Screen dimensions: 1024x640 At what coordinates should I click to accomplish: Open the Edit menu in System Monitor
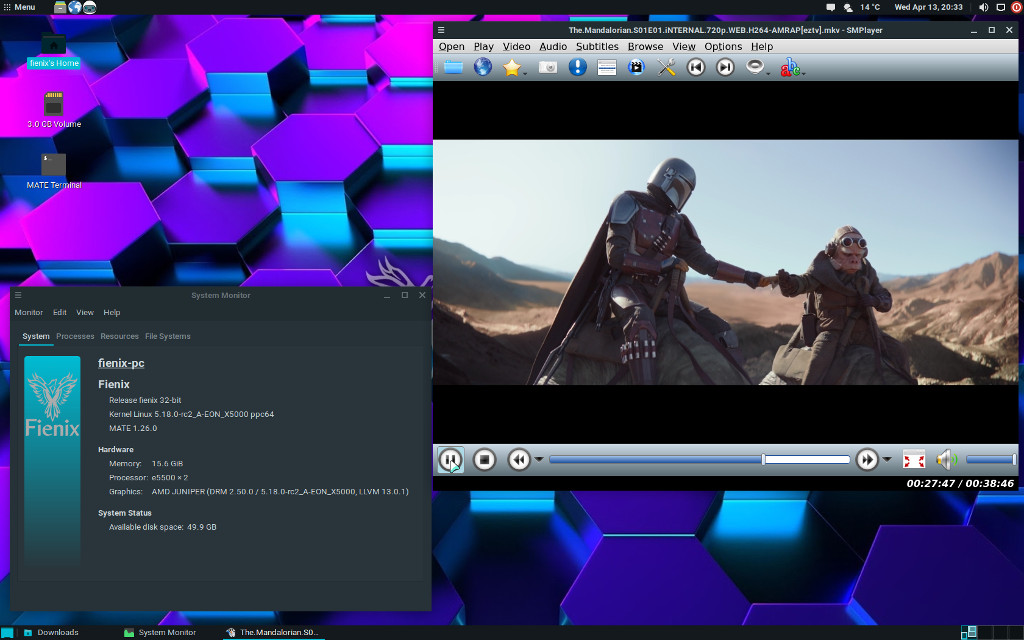pyautogui.click(x=59, y=312)
